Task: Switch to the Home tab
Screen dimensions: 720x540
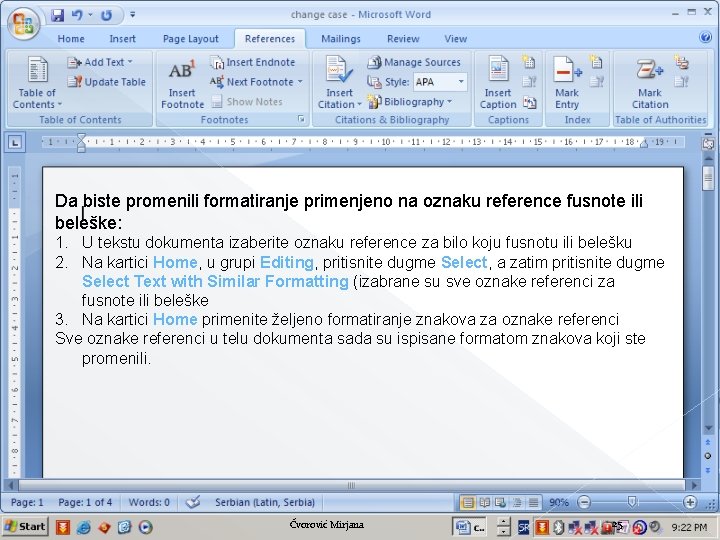Action: pyautogui.click(x=71, y=39)
